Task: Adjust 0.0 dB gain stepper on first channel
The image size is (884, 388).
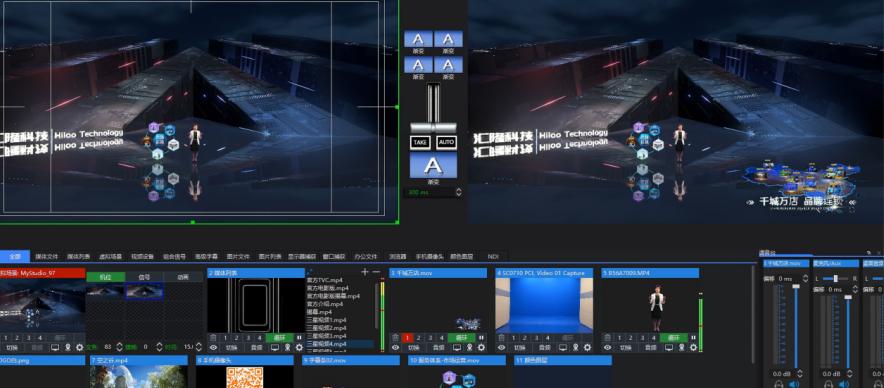Action: (800, 374)
